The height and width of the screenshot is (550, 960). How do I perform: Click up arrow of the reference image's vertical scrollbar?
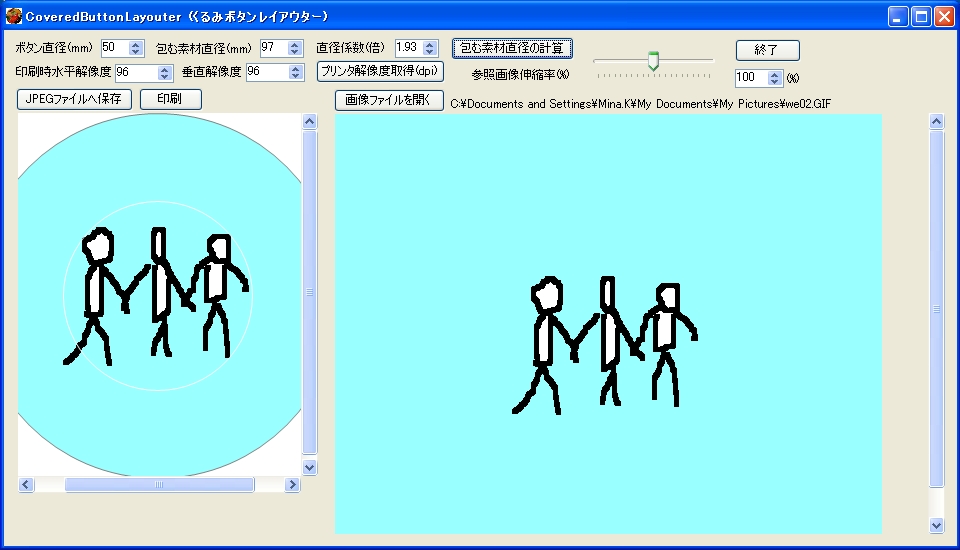click(x=936, y=121)
